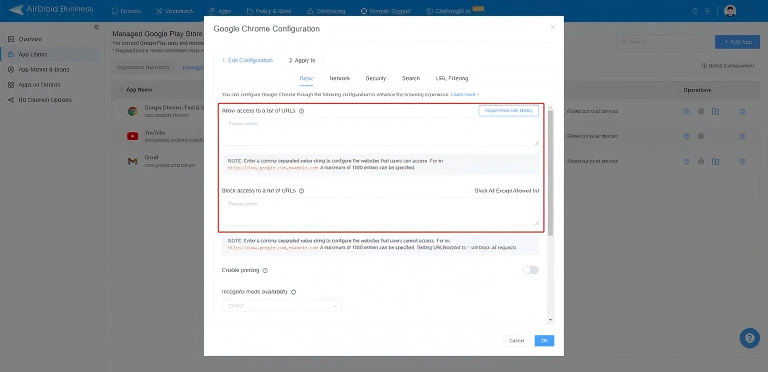Focus the Block access URLs text area
The image size is (768, 372).
pos(381,211)
